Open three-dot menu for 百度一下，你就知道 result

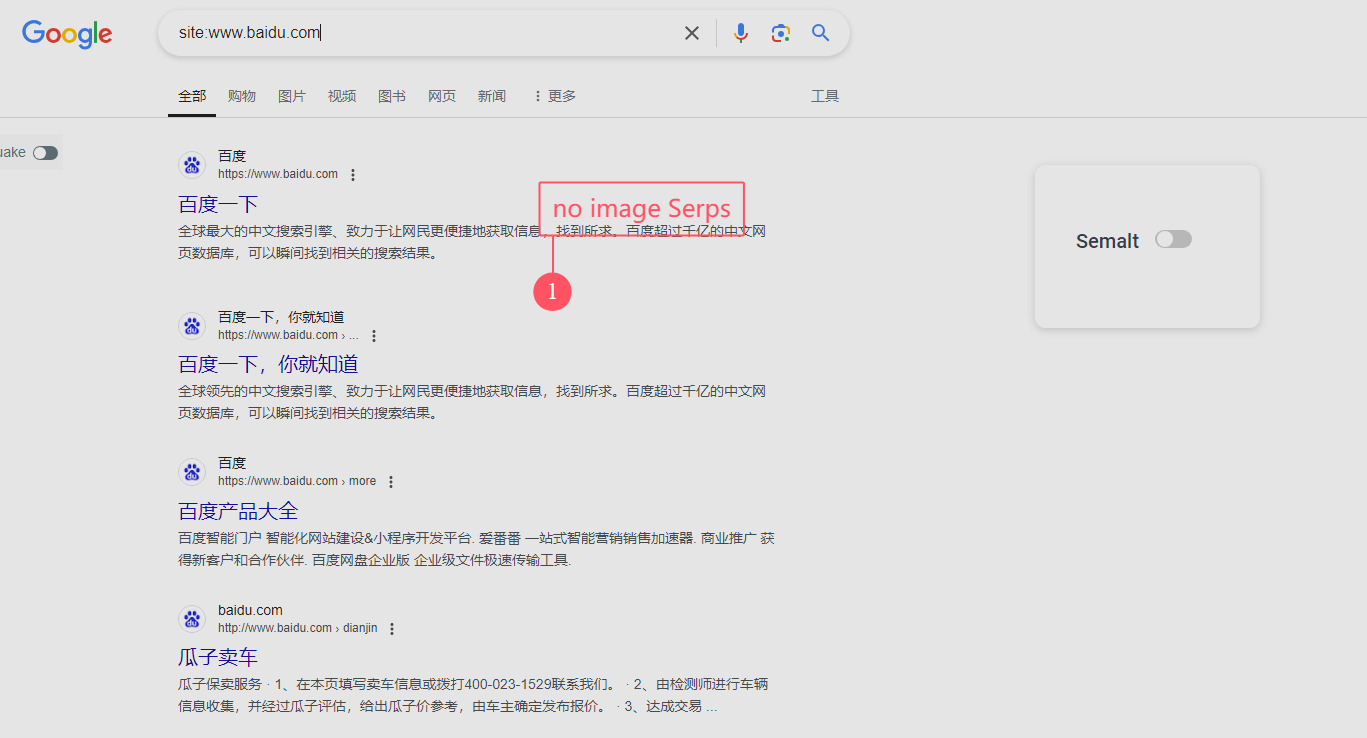pos(374,336)
